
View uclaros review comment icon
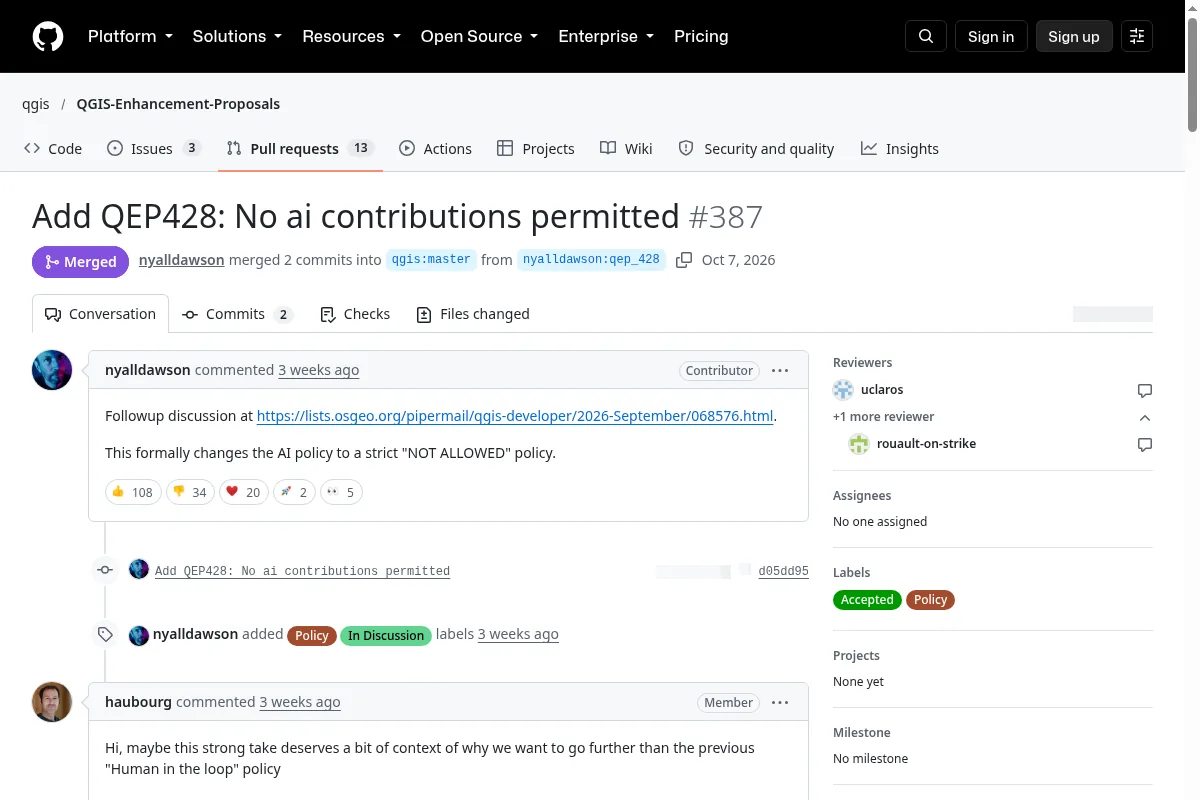1145,390
